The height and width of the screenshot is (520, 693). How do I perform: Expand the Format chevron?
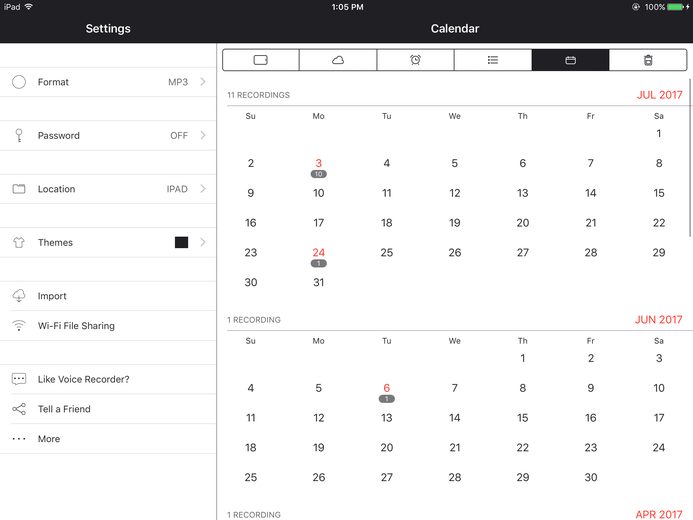[203, 82]
